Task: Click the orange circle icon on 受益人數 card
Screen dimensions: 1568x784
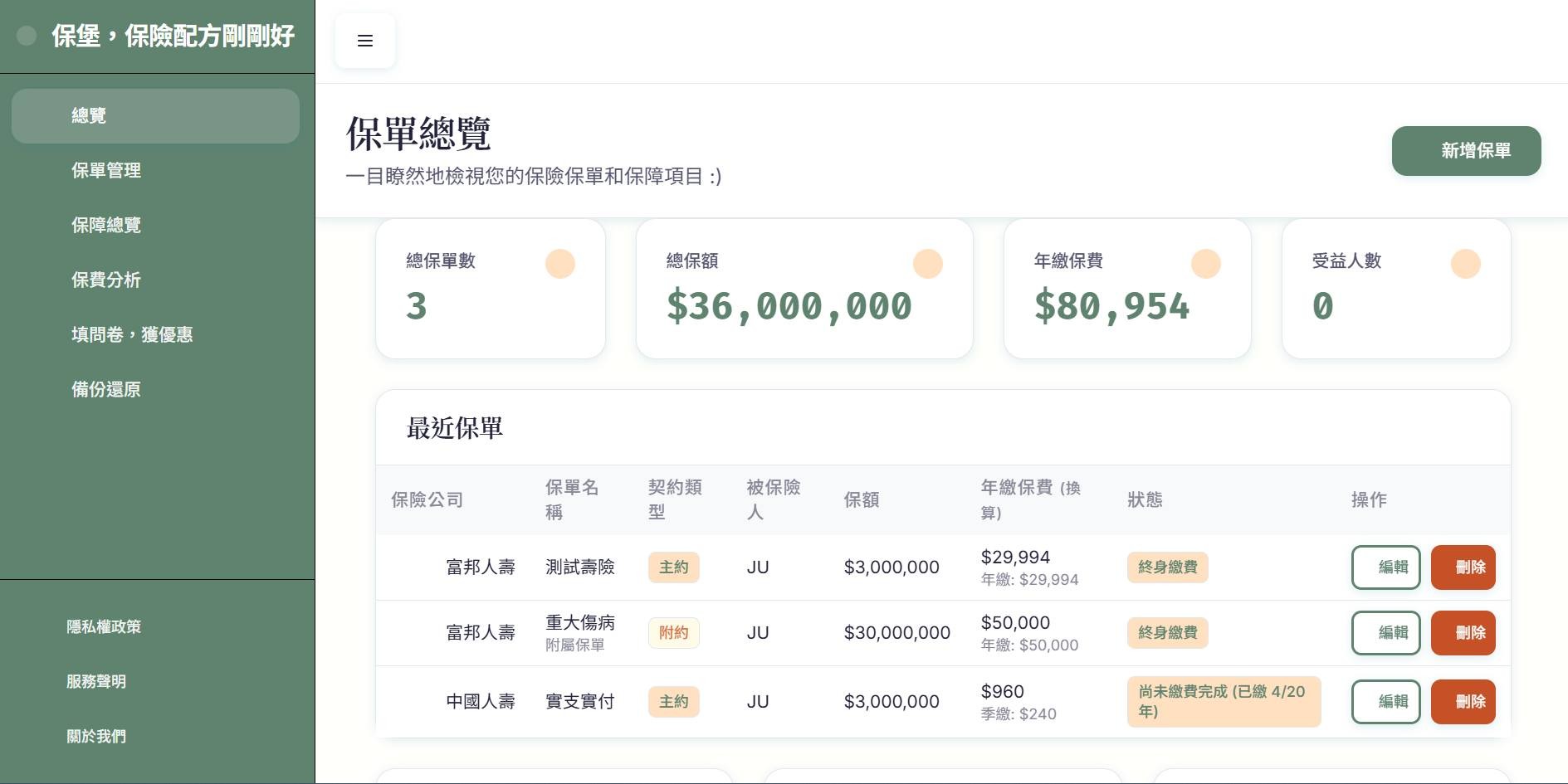Action: [x=1465, y=264]
